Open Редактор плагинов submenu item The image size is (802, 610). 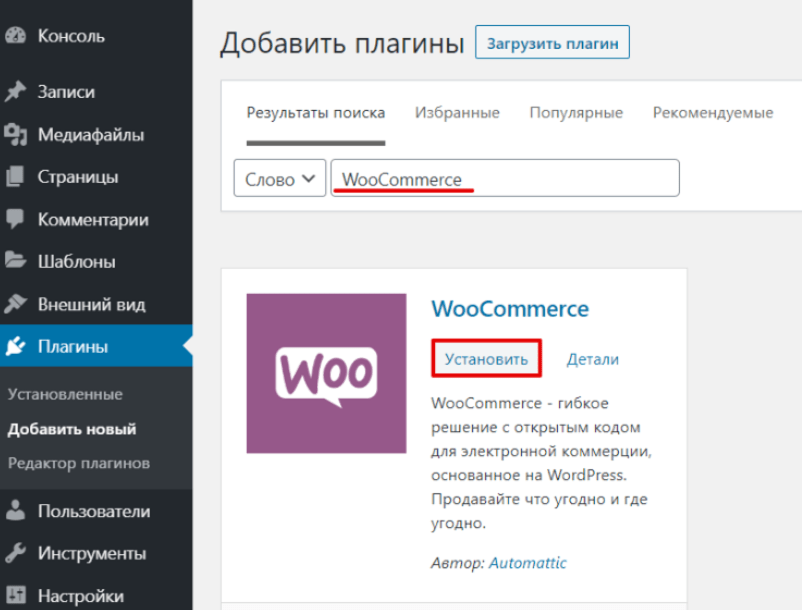79,463
